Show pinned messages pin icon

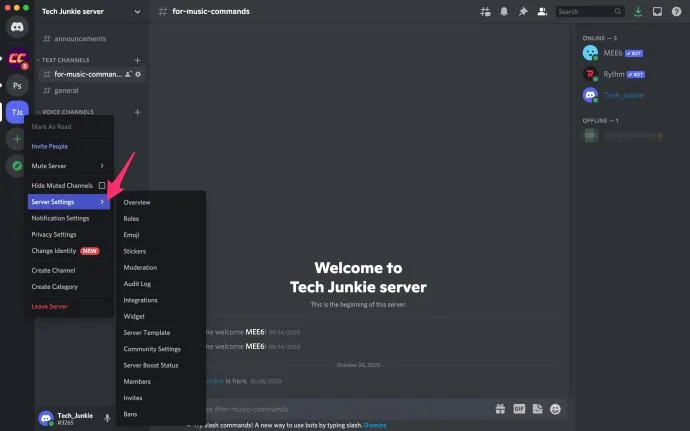tap(523, 12)
